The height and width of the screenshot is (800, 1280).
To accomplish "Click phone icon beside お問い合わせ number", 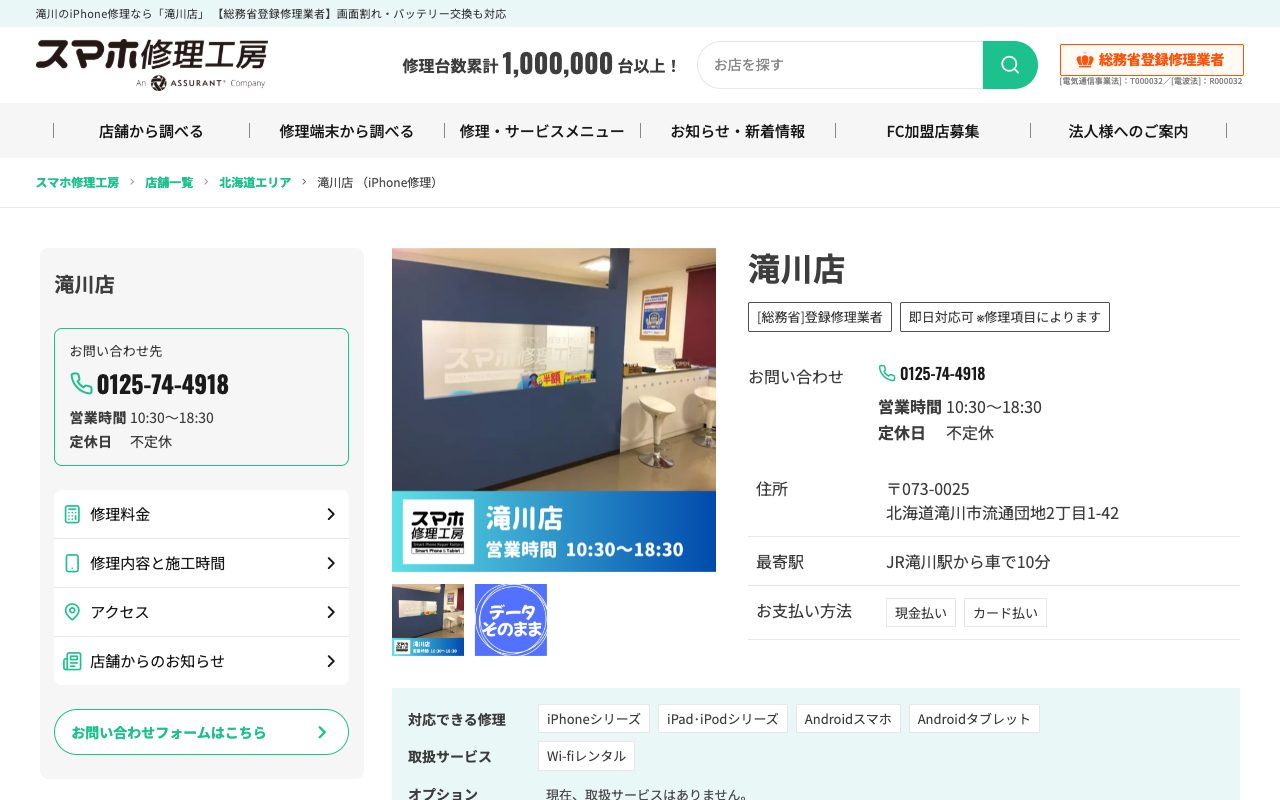I will pos(887,373).
